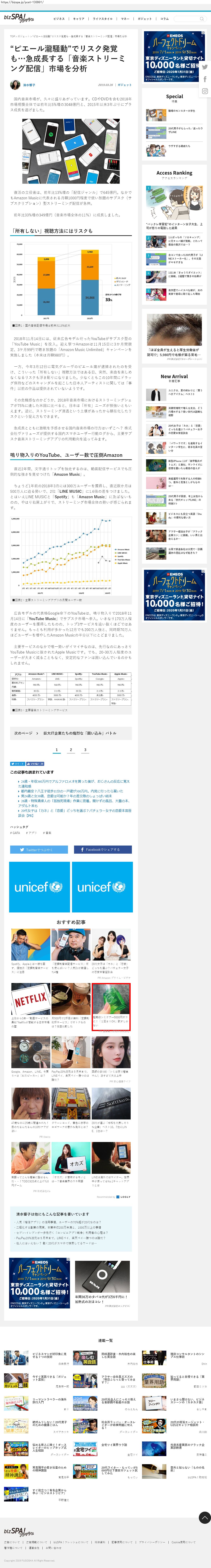This screenshot has height=1568, width=211.
Task: Open the top ENEOS Disneyland ad banner
Action: [174, 57]
